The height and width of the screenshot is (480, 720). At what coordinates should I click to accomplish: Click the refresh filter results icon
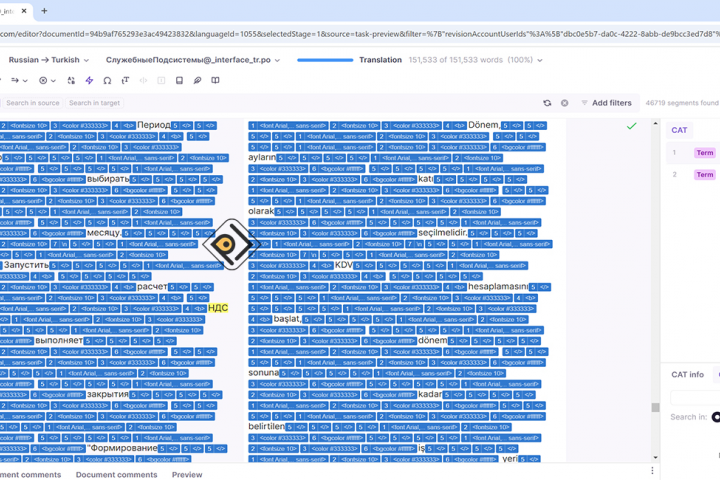tap(547, 103)
